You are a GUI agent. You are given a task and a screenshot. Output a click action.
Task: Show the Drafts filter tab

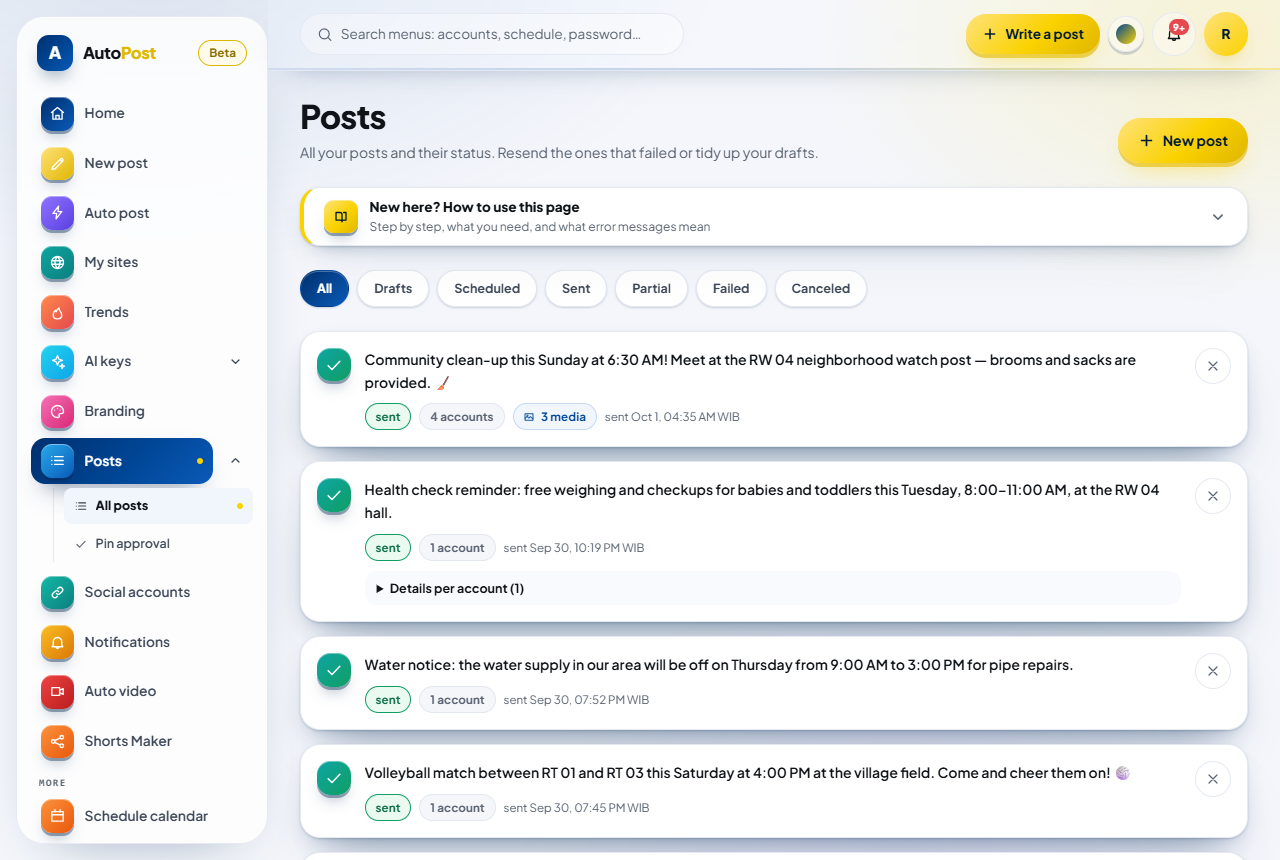click(393, 288)
